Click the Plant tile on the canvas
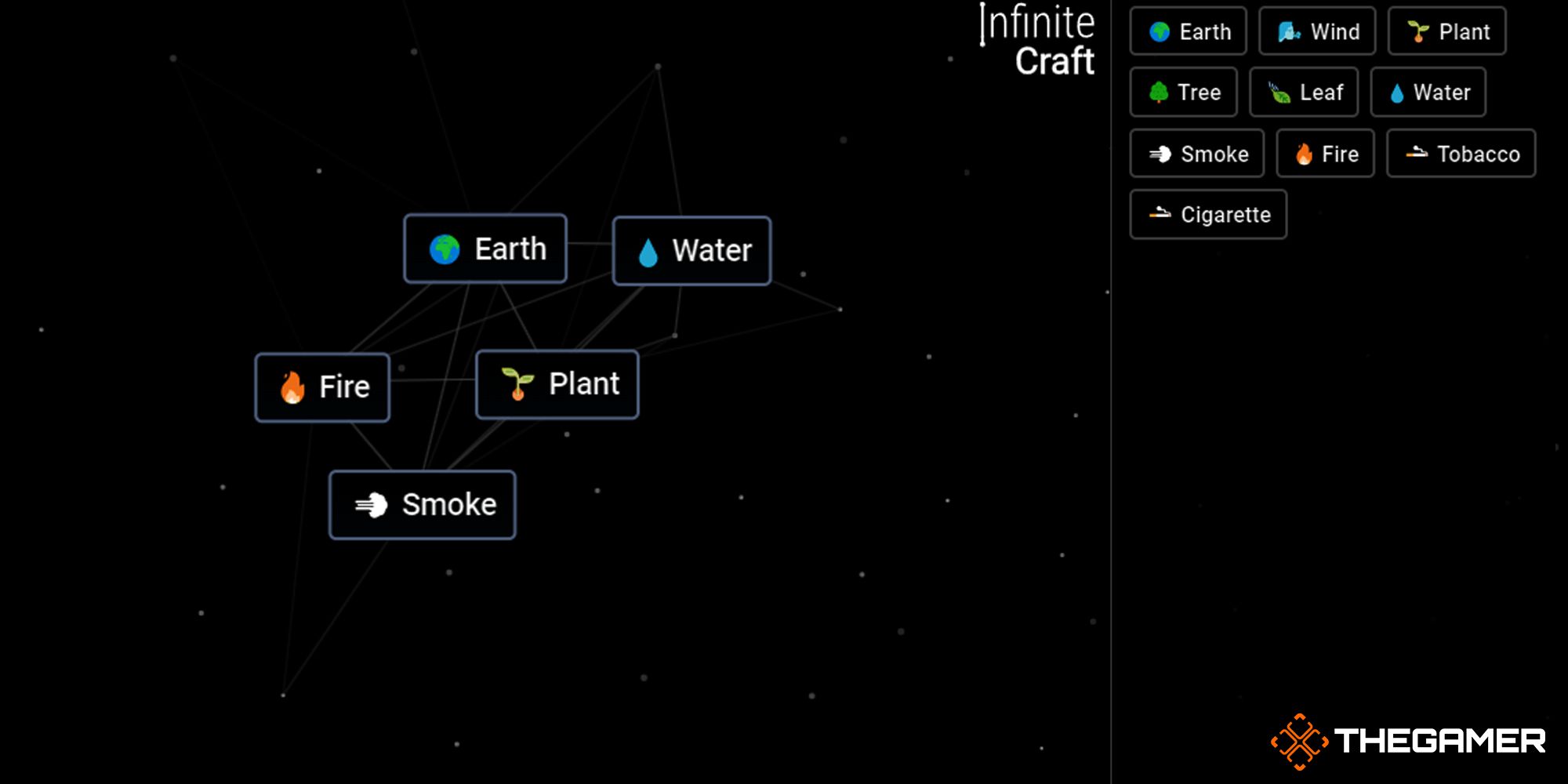The image size is (1568, 784). [557, 384]
